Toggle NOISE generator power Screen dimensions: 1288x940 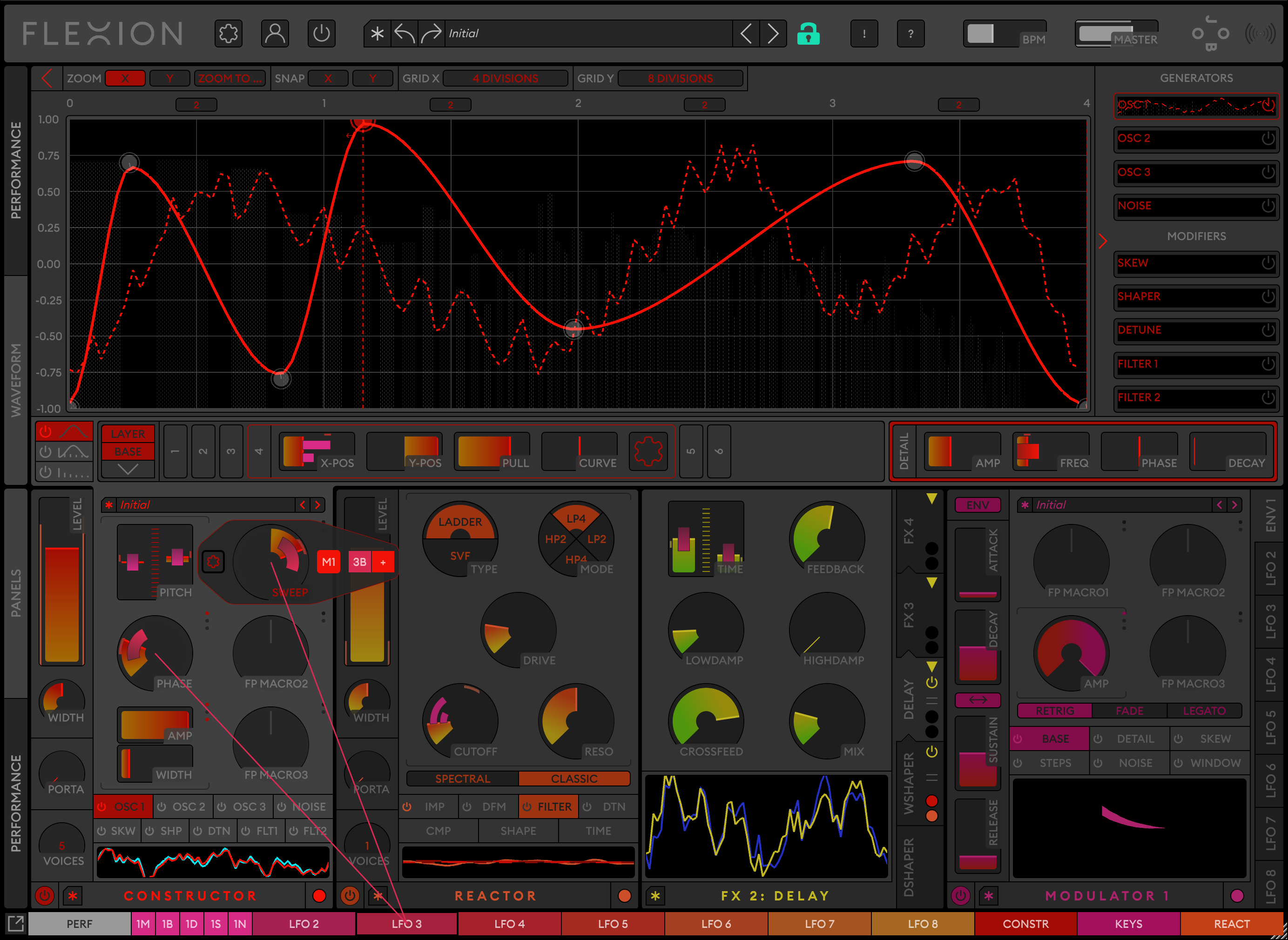click(1268, 205)
